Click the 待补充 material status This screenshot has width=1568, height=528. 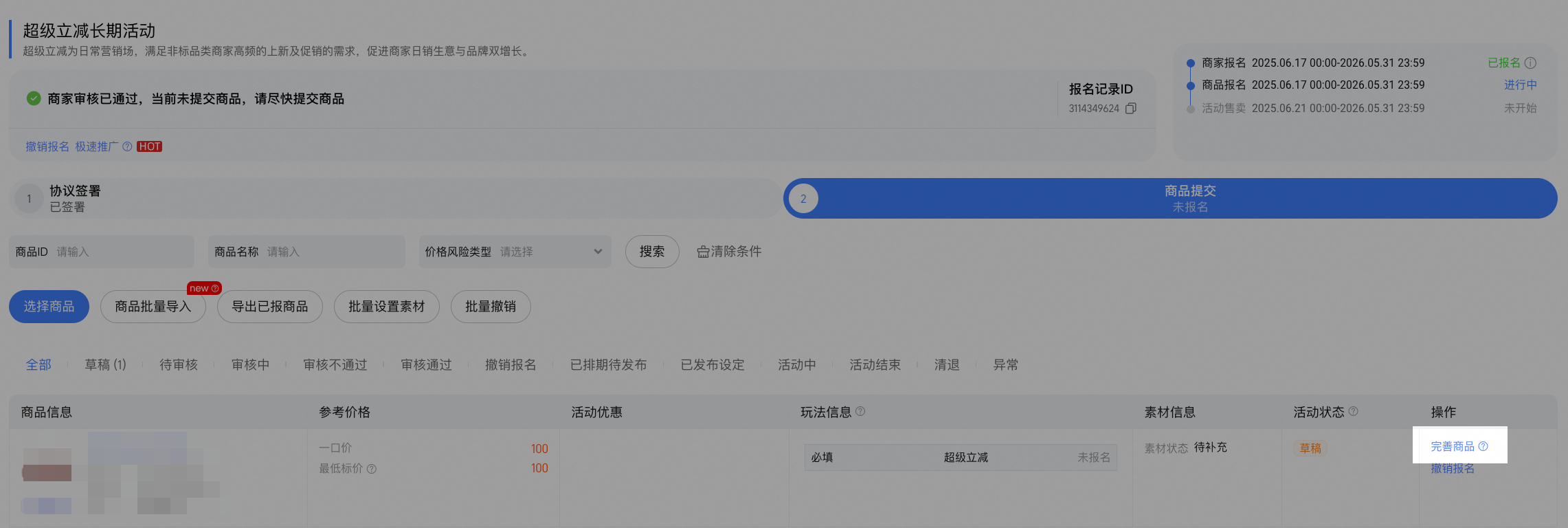[1211, 448]
